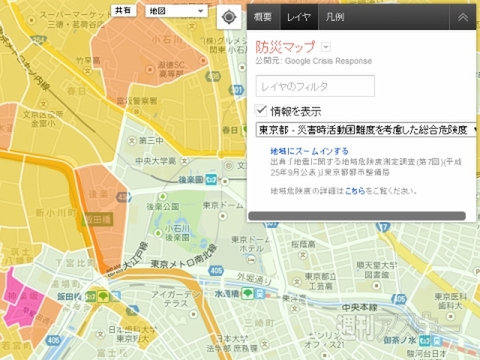Click the 富坂警察署 marker icon
This screenshot has height=360, width=480.
click(x=137, y=112)
